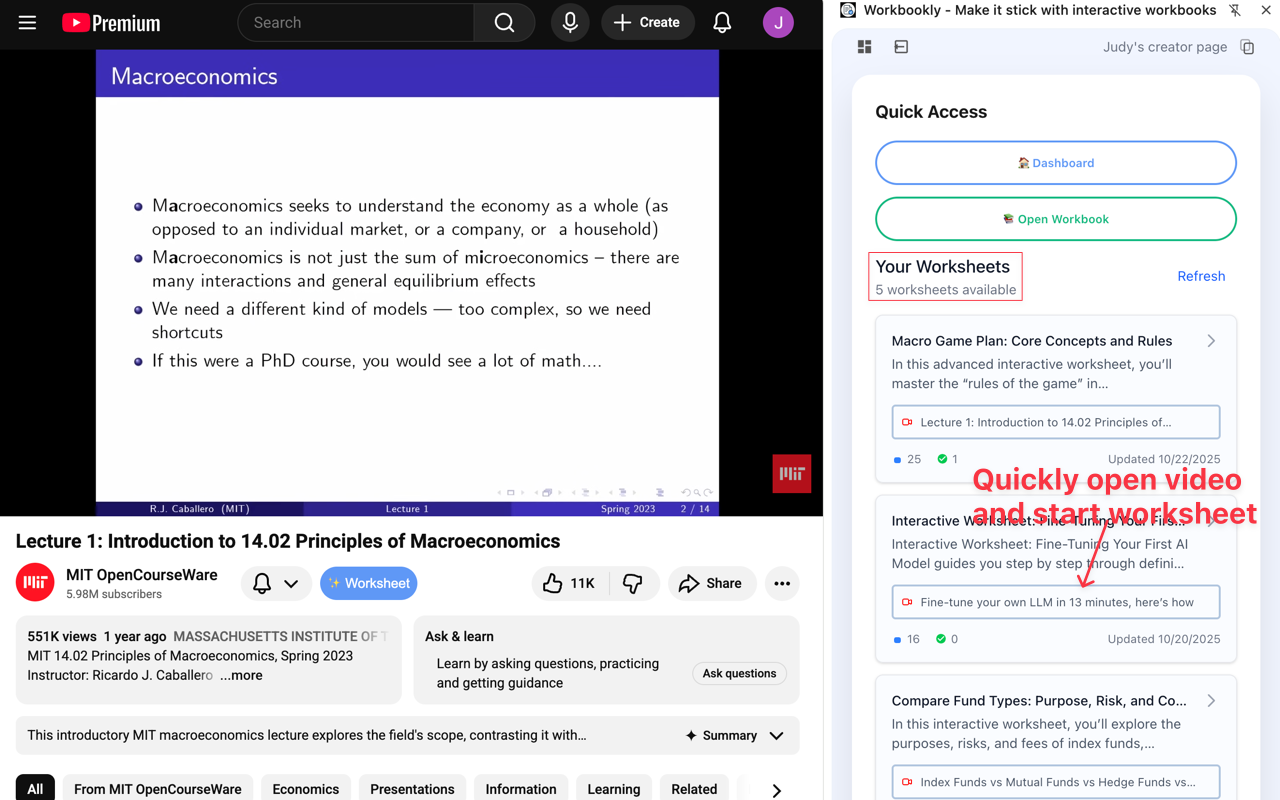The width and height of the screenshot is (1280, 800).
Task: Click Updated 10/20/2025 text
Action: 1164,639
